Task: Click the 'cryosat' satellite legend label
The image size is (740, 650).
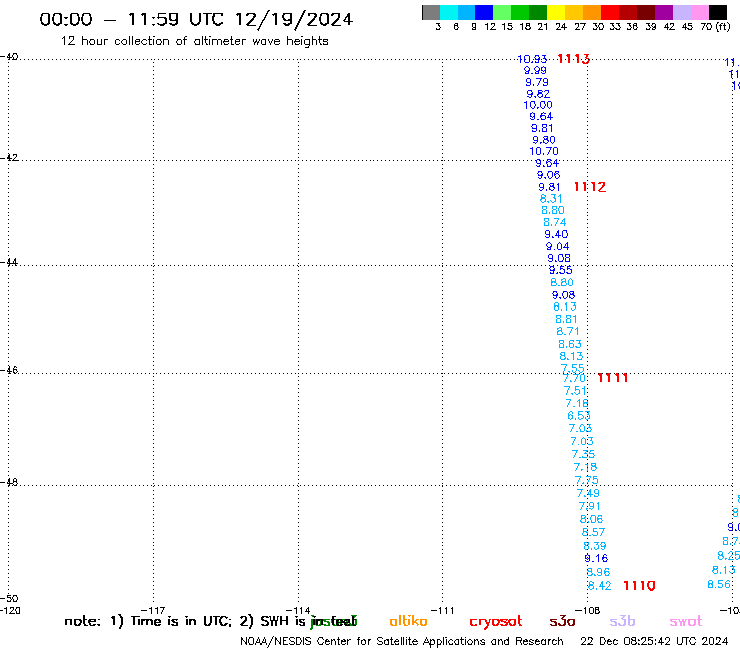Action: (496, 622)
